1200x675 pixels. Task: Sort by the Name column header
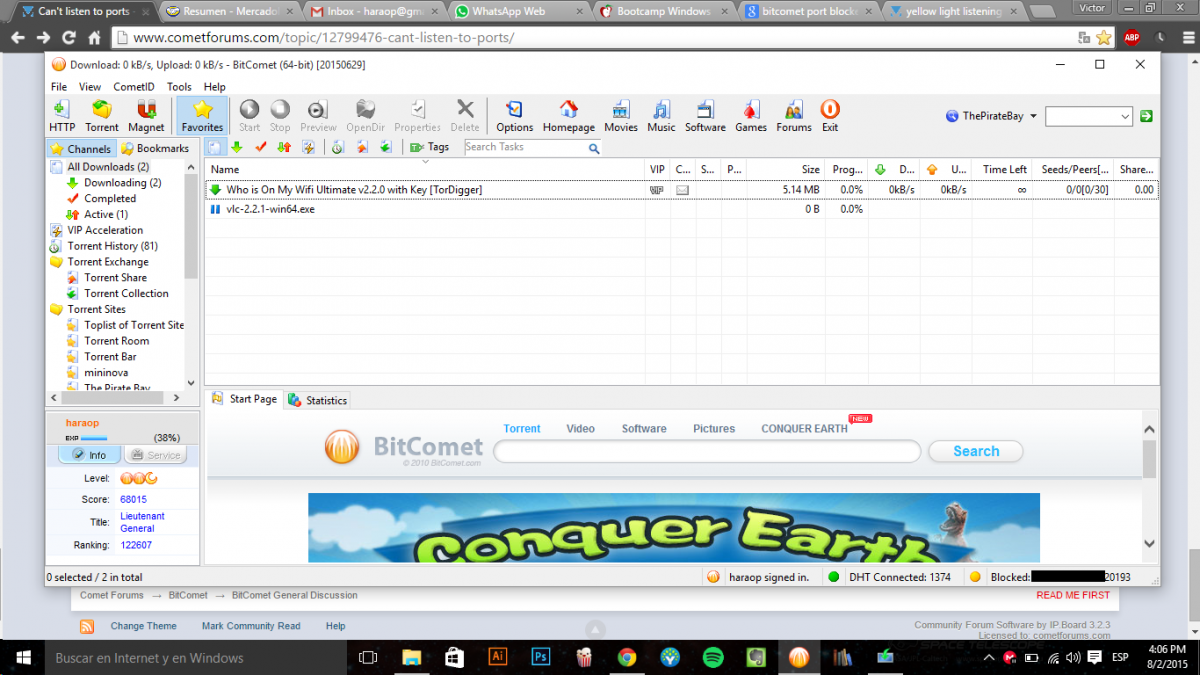coord(425,169)
